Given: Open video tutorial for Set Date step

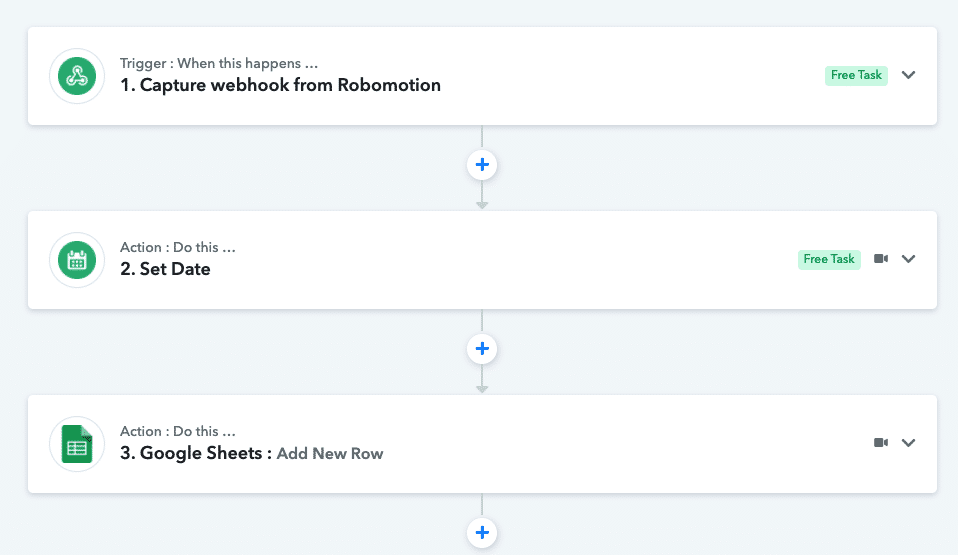Looking at the screenshot, I should point(880,259).
